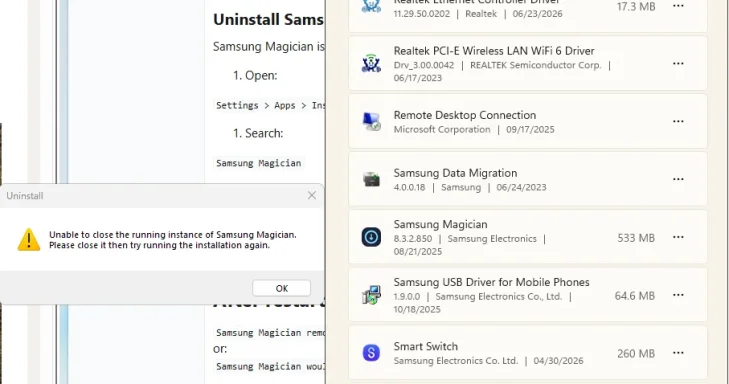Open Smart Switch three-dot options menu

(x=678, y=353)
